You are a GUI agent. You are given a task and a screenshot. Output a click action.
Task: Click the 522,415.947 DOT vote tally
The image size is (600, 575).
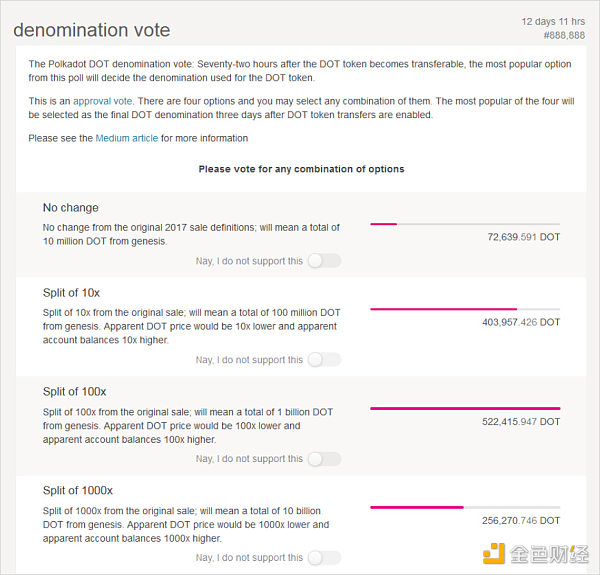[521, 422]
